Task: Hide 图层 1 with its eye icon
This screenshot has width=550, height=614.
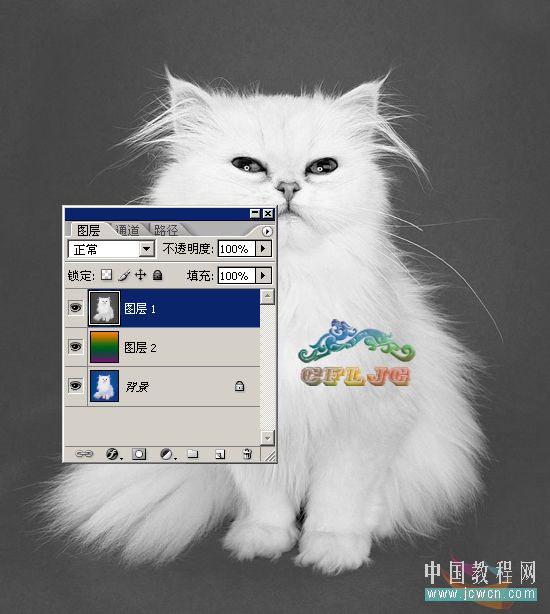Action: pyautogui.click(x=76, y=308)
